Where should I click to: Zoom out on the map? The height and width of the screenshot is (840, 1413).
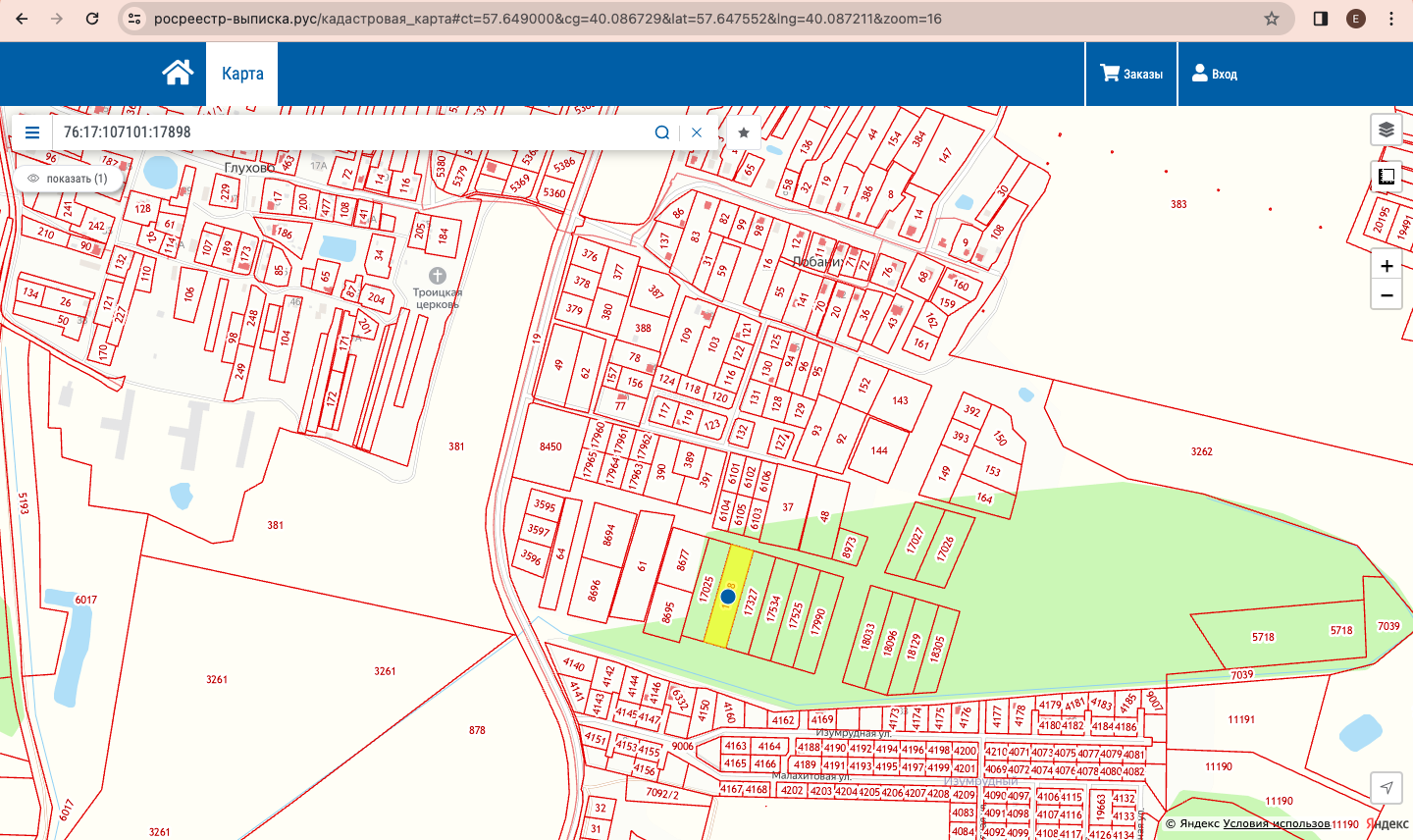tap(1386, 295)
